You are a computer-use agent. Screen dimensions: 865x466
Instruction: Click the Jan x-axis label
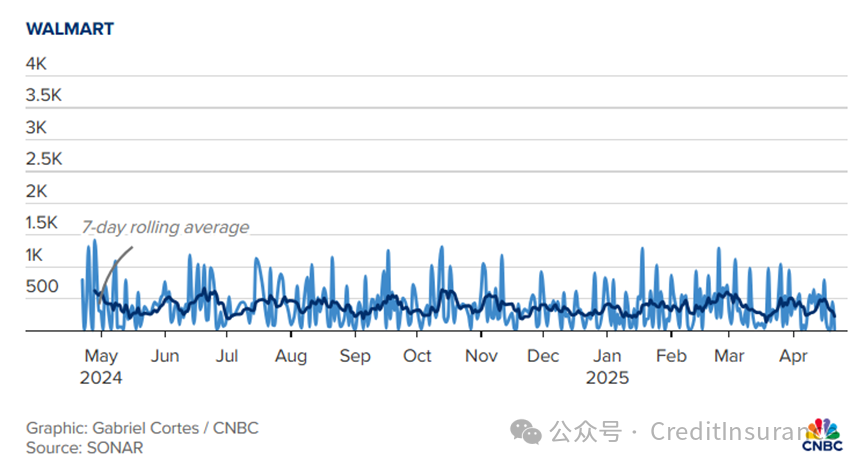tap(607, 356)
